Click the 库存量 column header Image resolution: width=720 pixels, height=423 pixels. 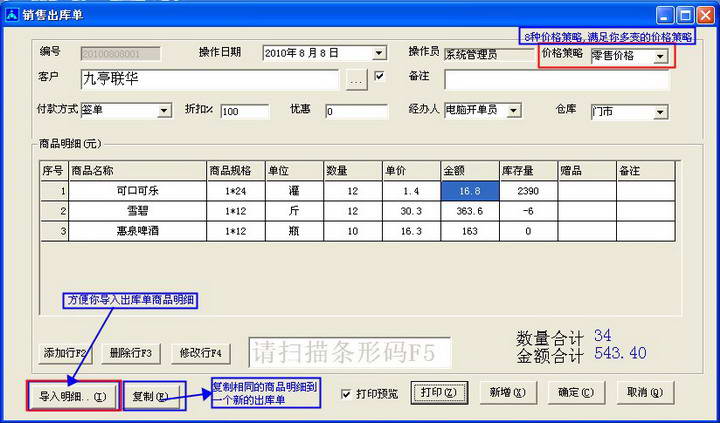tap(529, 171)
